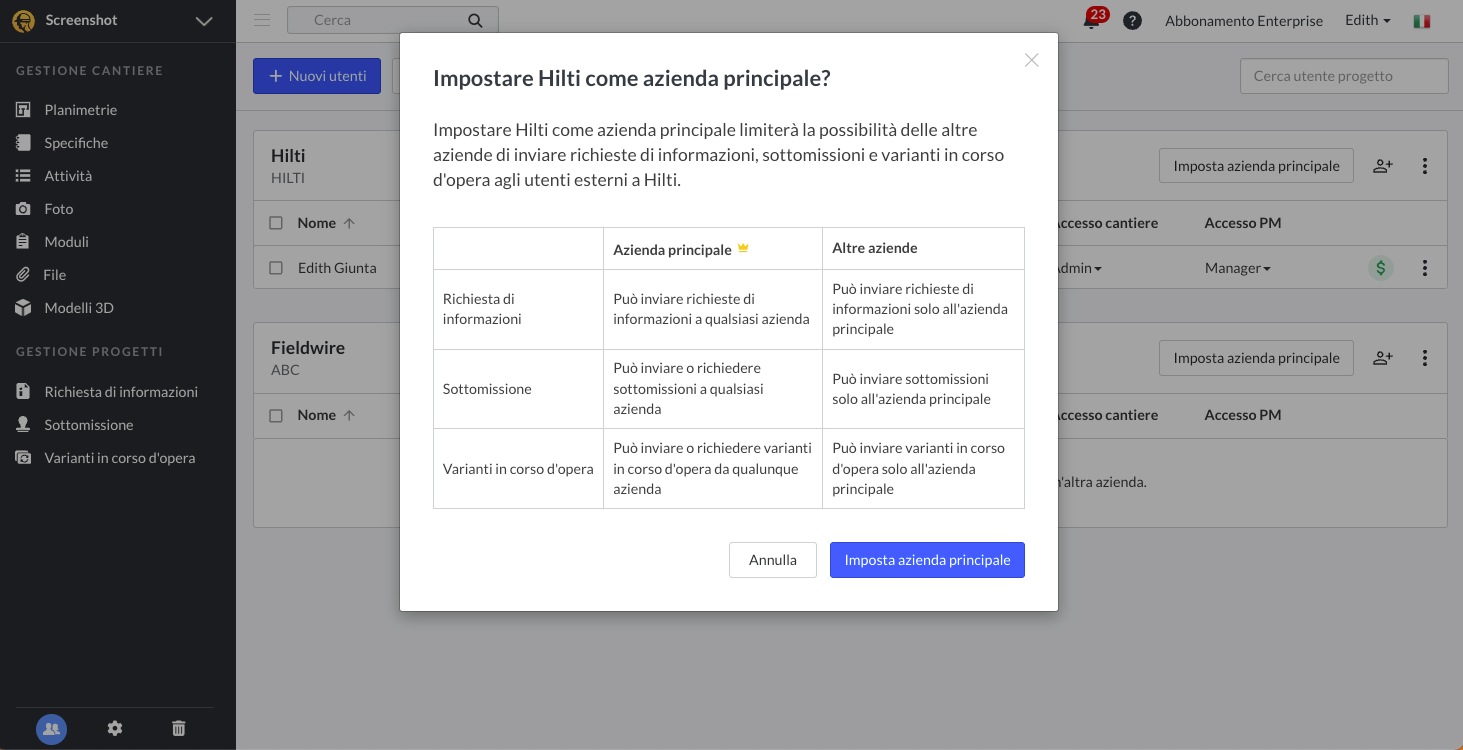
Task: Click the Cerca utente progetto field
Action: click(x=1344, y=76)
